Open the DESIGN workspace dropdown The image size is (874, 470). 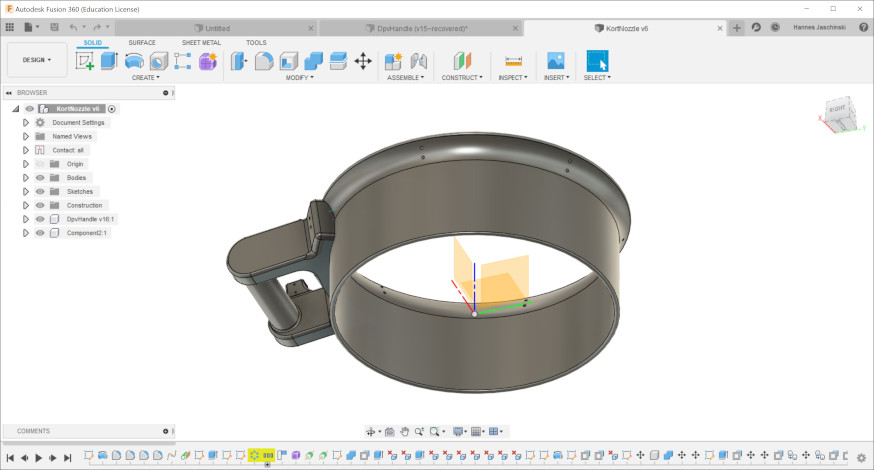tap(37, 60)
